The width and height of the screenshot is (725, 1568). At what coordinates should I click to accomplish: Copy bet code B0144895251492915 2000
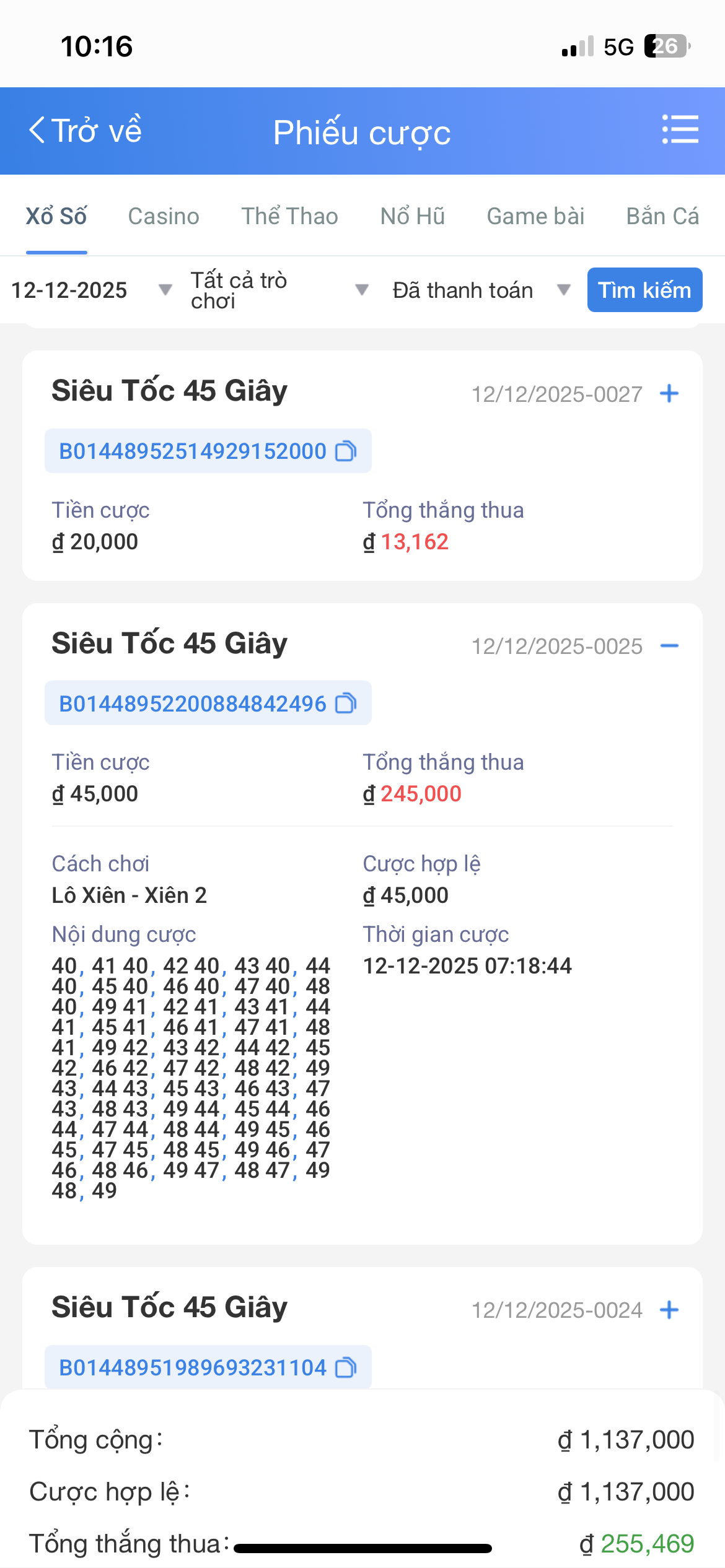(x=346, y=451)
